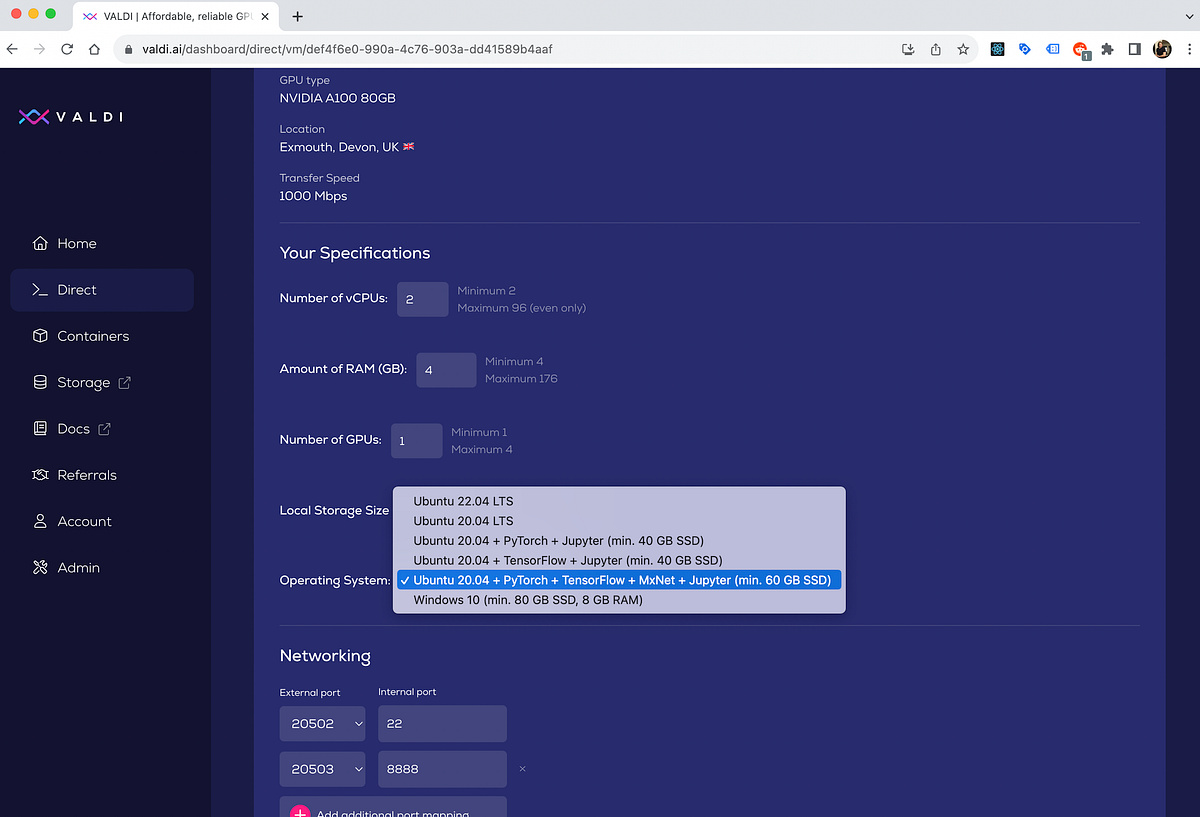
Task: Click the 'Networking' section heading
Action: [325, 656]
